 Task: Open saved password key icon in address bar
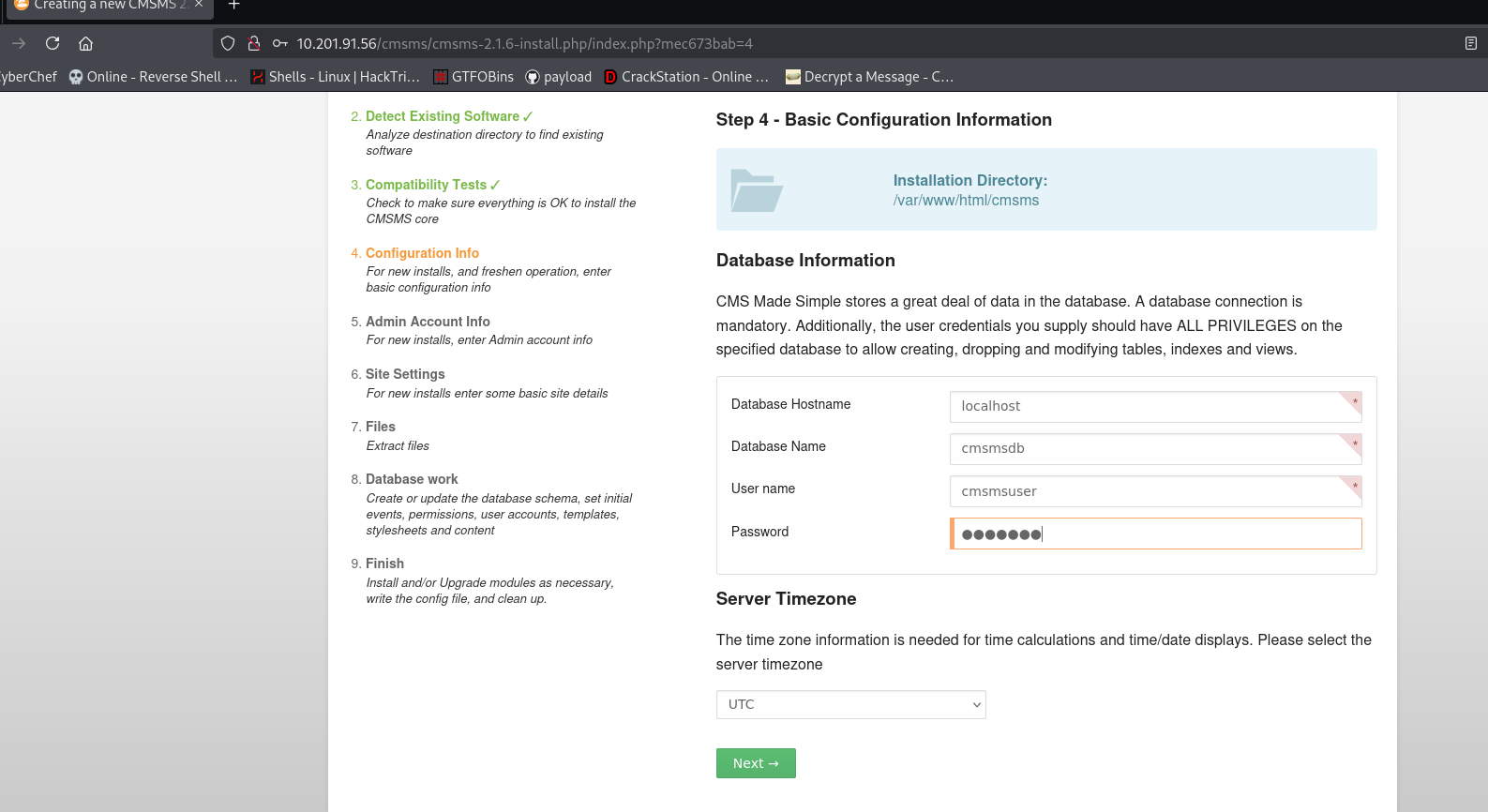pyautogui.click(x=279, y=43)
